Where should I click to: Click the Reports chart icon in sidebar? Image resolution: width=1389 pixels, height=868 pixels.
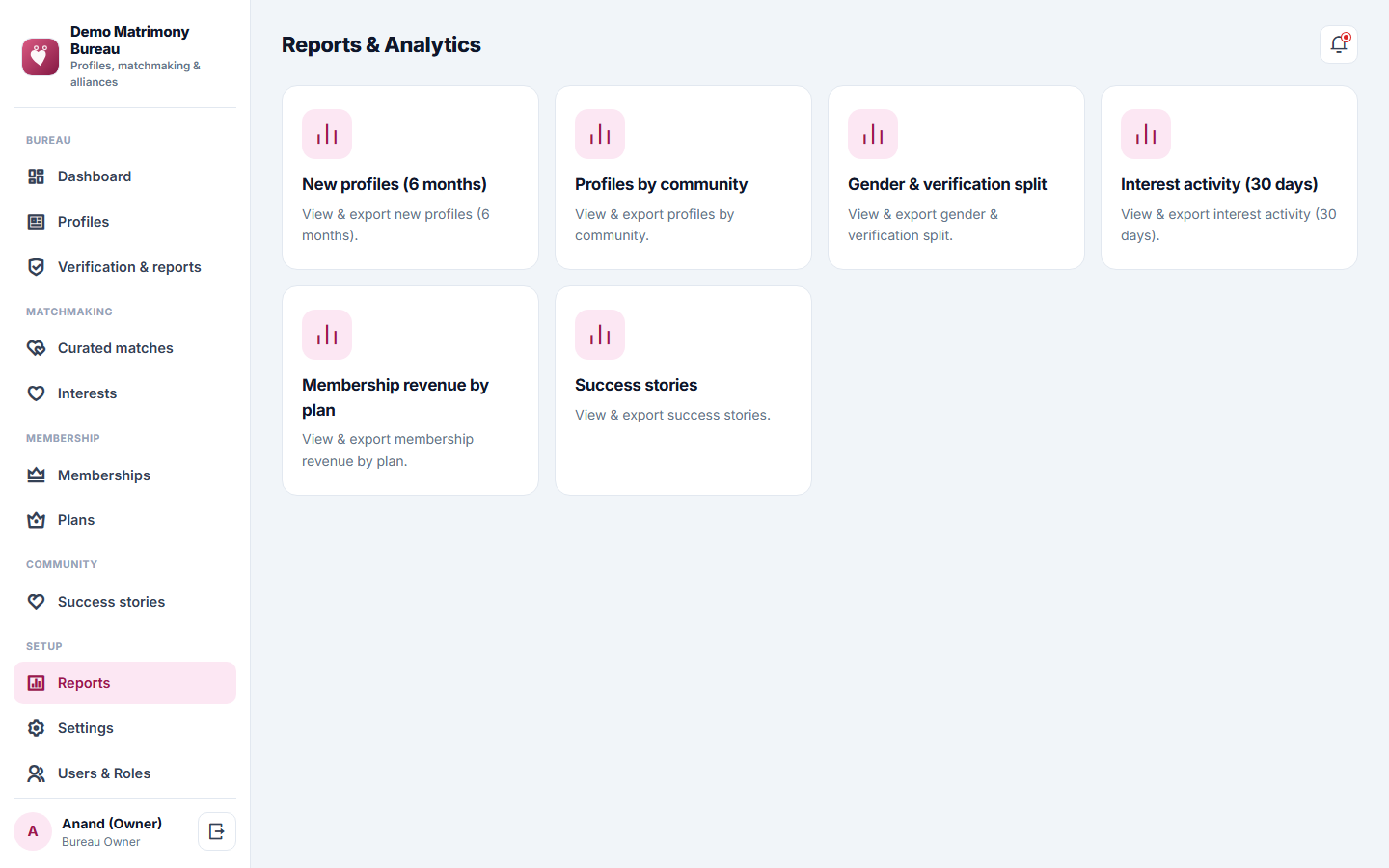click(37, 683)
